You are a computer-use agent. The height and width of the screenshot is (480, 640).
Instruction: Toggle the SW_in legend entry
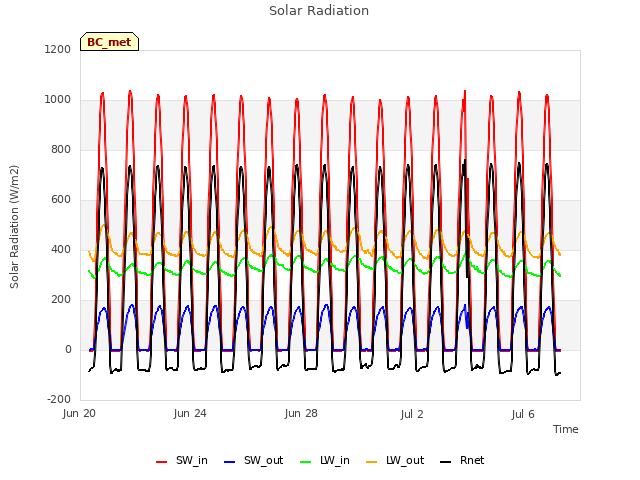tap(182, 461)
